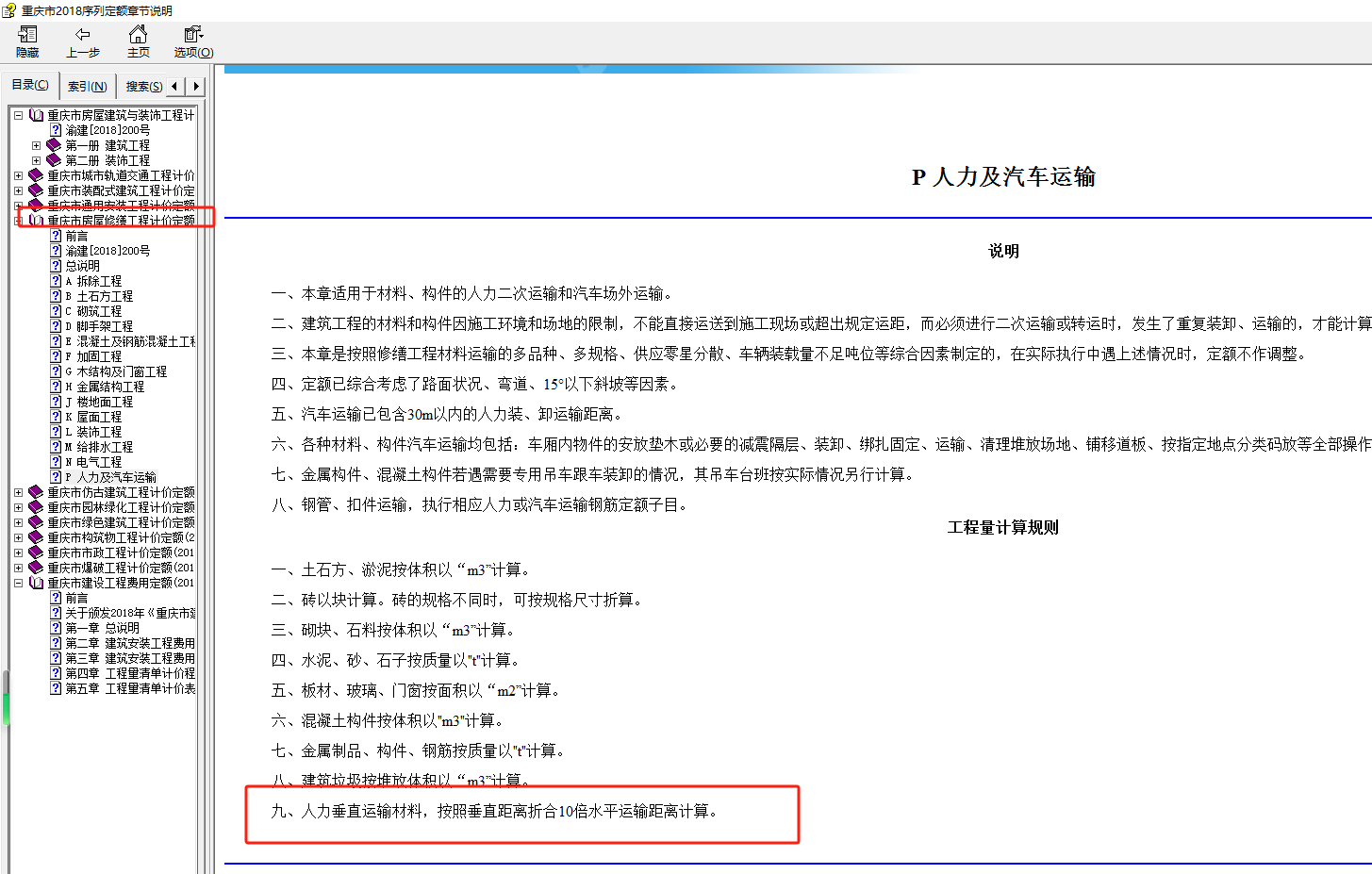Image resolution: width=1372 pixels, height=874 pixels.
Task: Click the help window title bar icon
Action: (8, 10)
